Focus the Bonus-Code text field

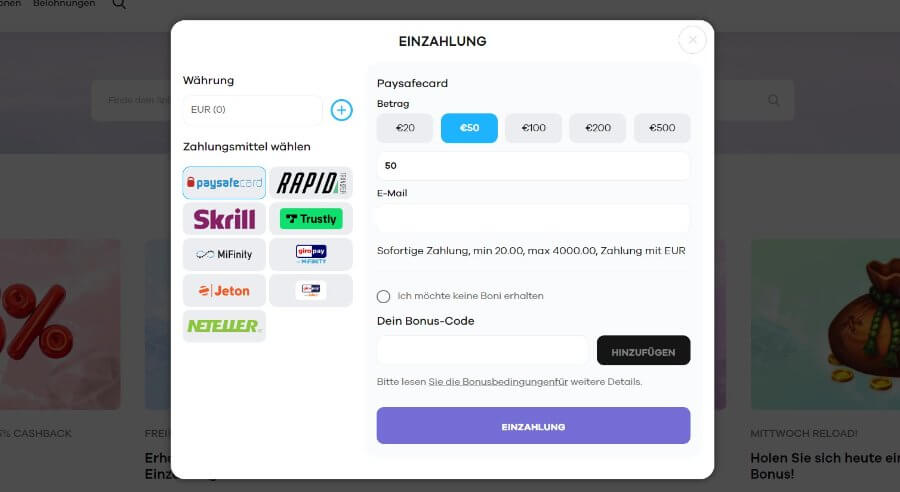click(483, 350)
